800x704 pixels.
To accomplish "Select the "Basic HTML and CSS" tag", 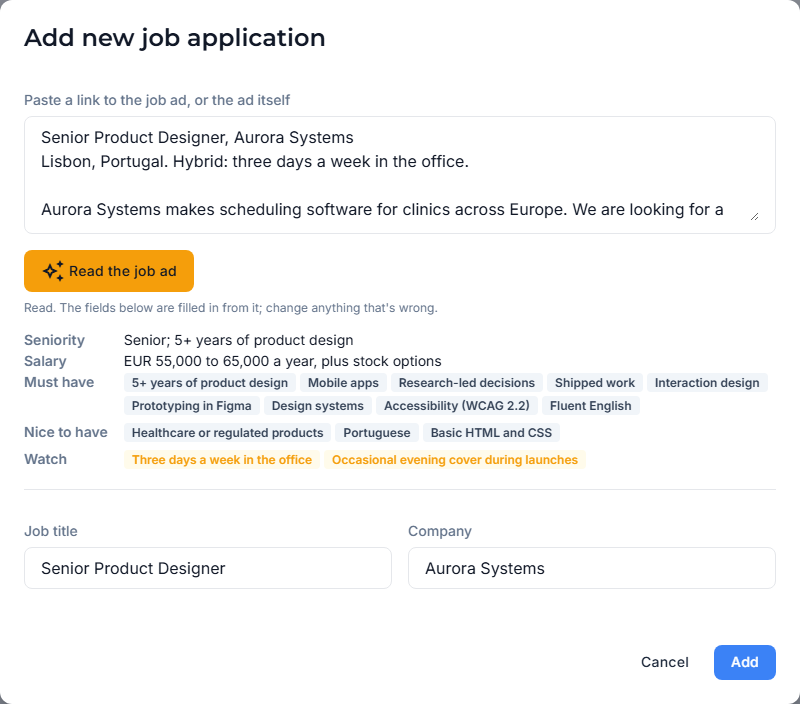I will (491, 433).
